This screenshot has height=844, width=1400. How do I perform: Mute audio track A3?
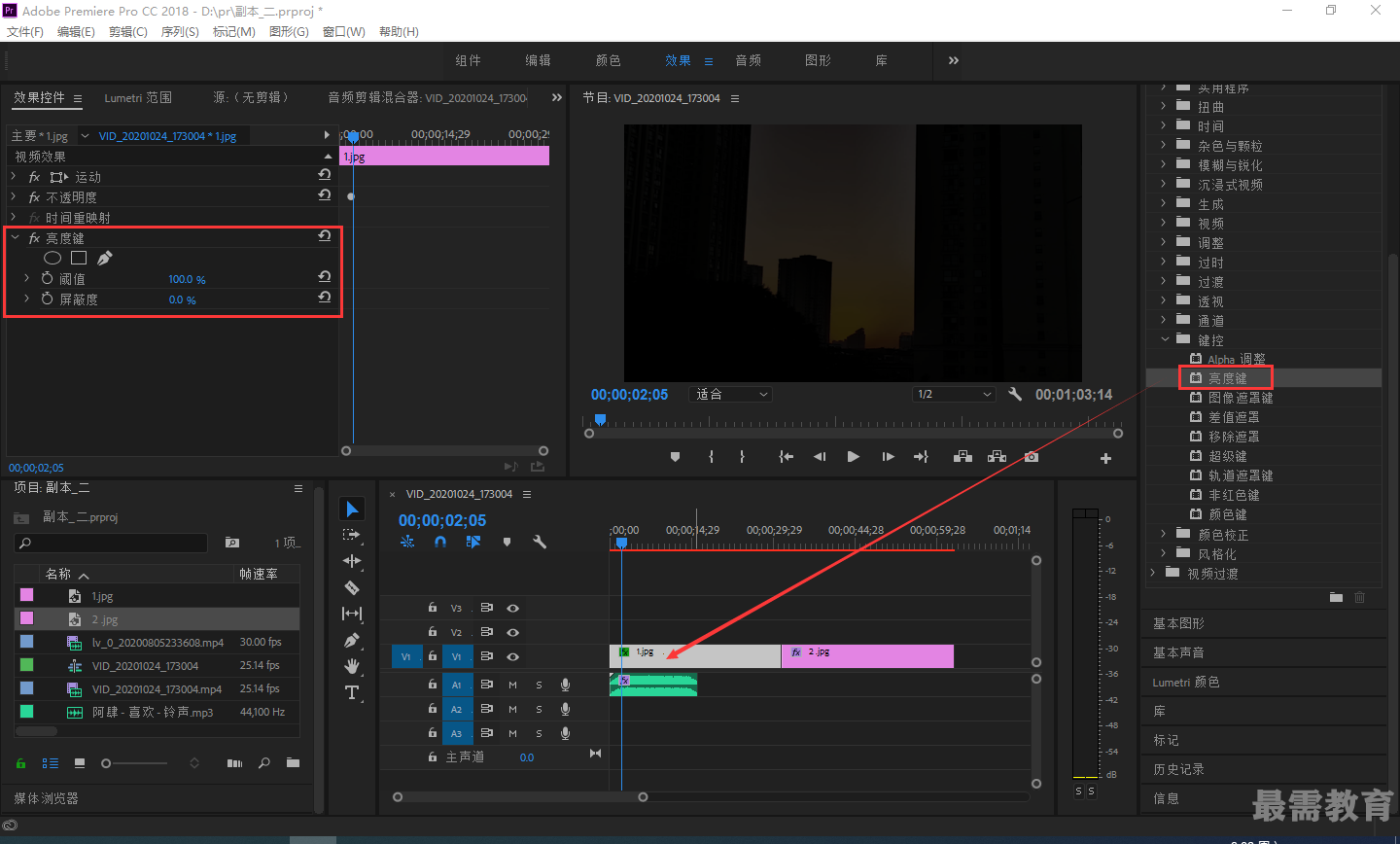pos(512,733)
